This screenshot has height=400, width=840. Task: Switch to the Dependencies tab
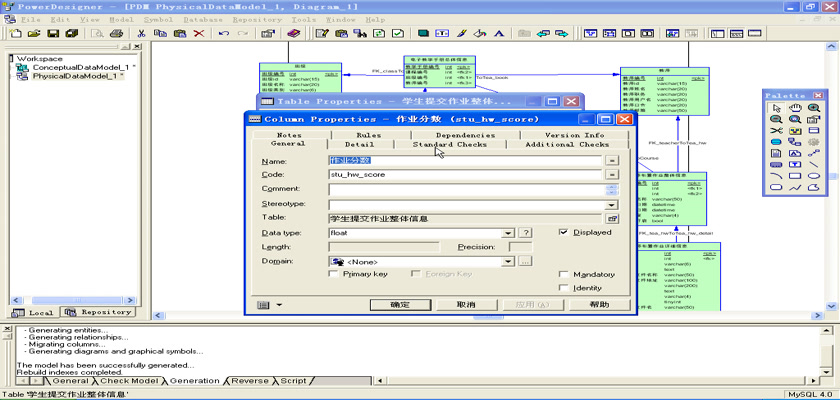coord(466,135)
